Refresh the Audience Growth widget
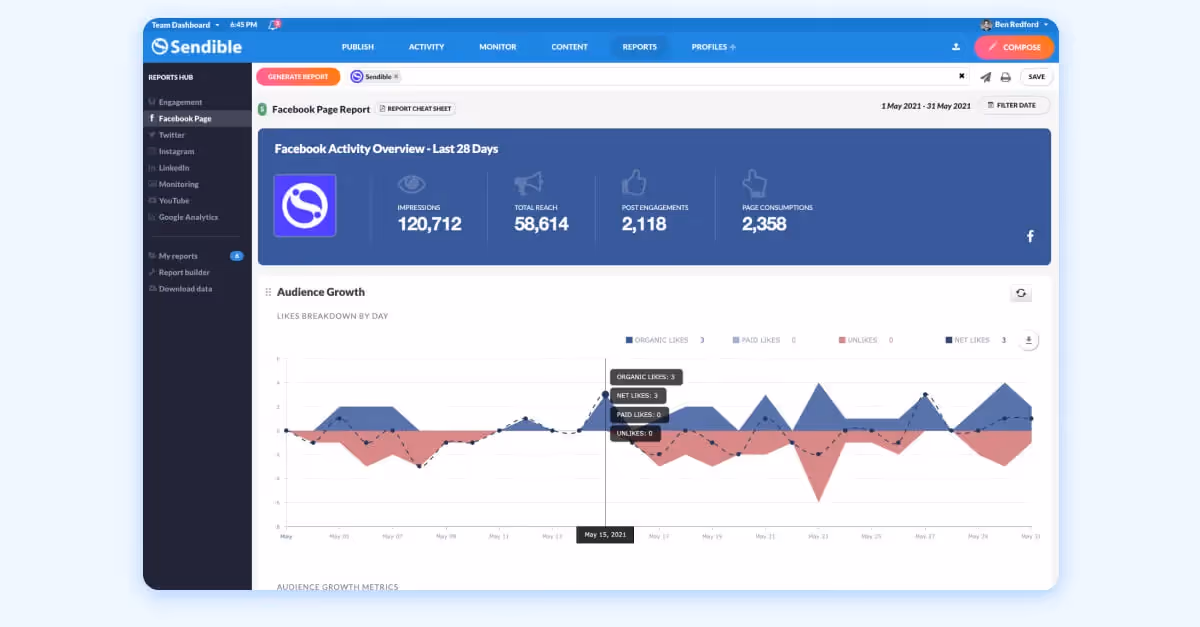Image resolution: width=1200 pixels, height=627 pixels. pos(1021,293)
